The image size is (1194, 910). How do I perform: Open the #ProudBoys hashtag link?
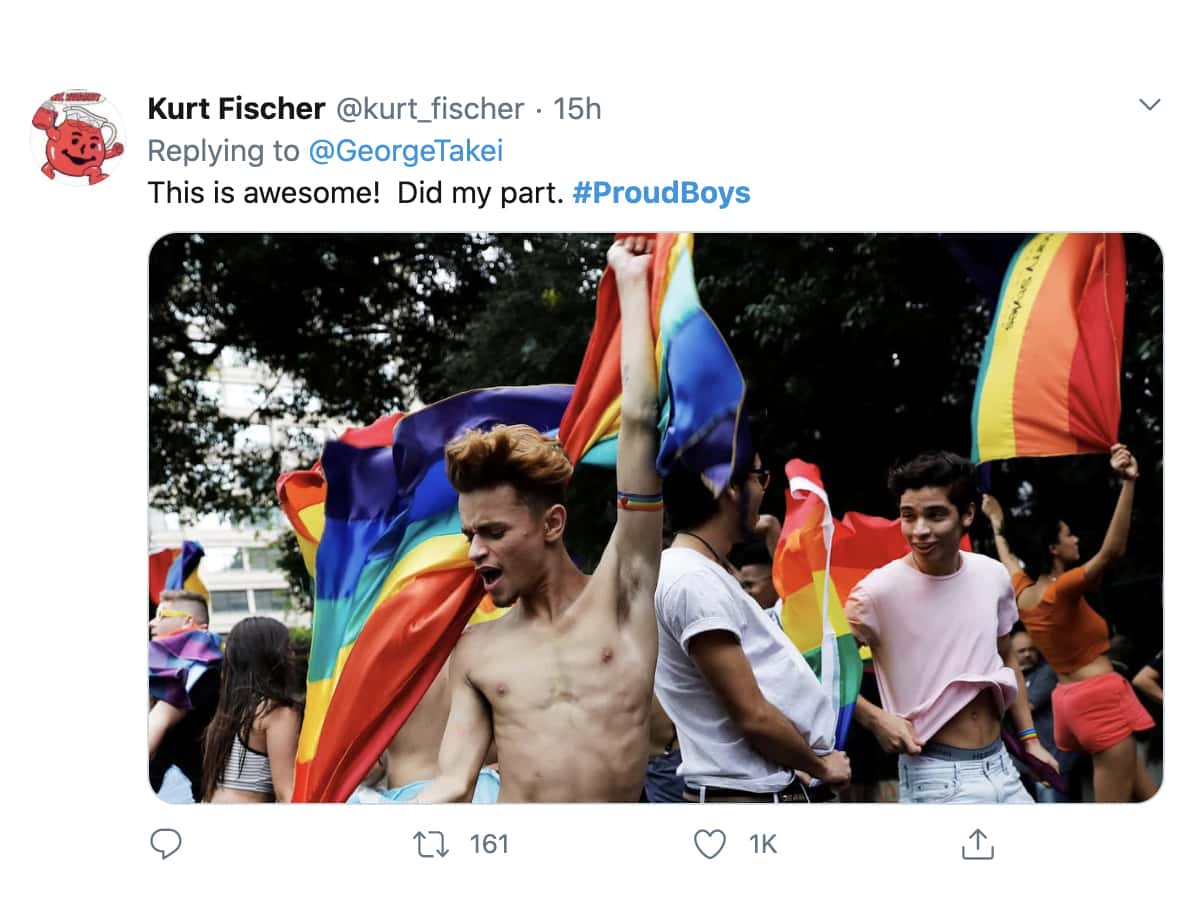pyautogui.click(x=661, y=192)
